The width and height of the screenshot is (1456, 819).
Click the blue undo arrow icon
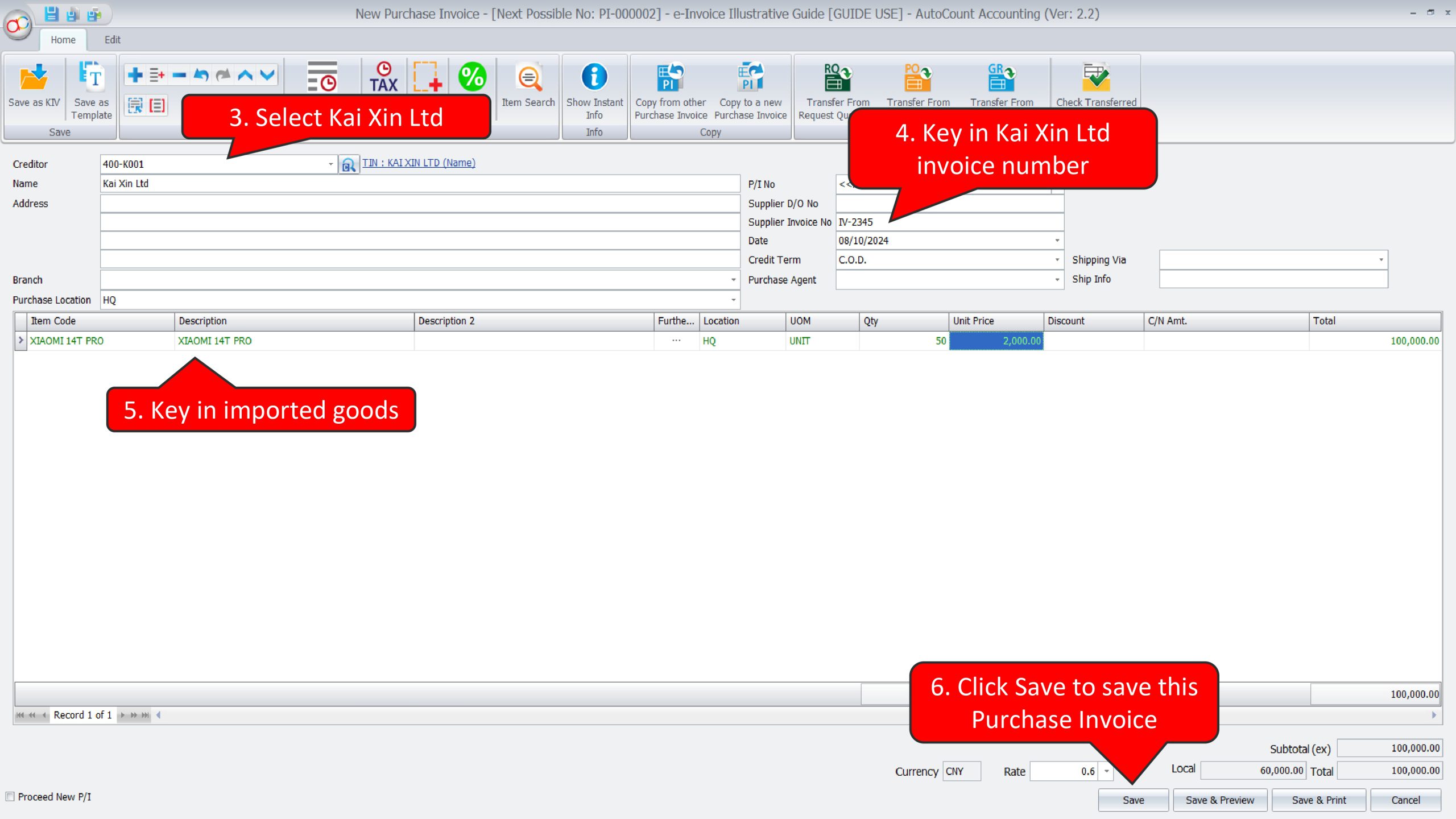(201, 75)
